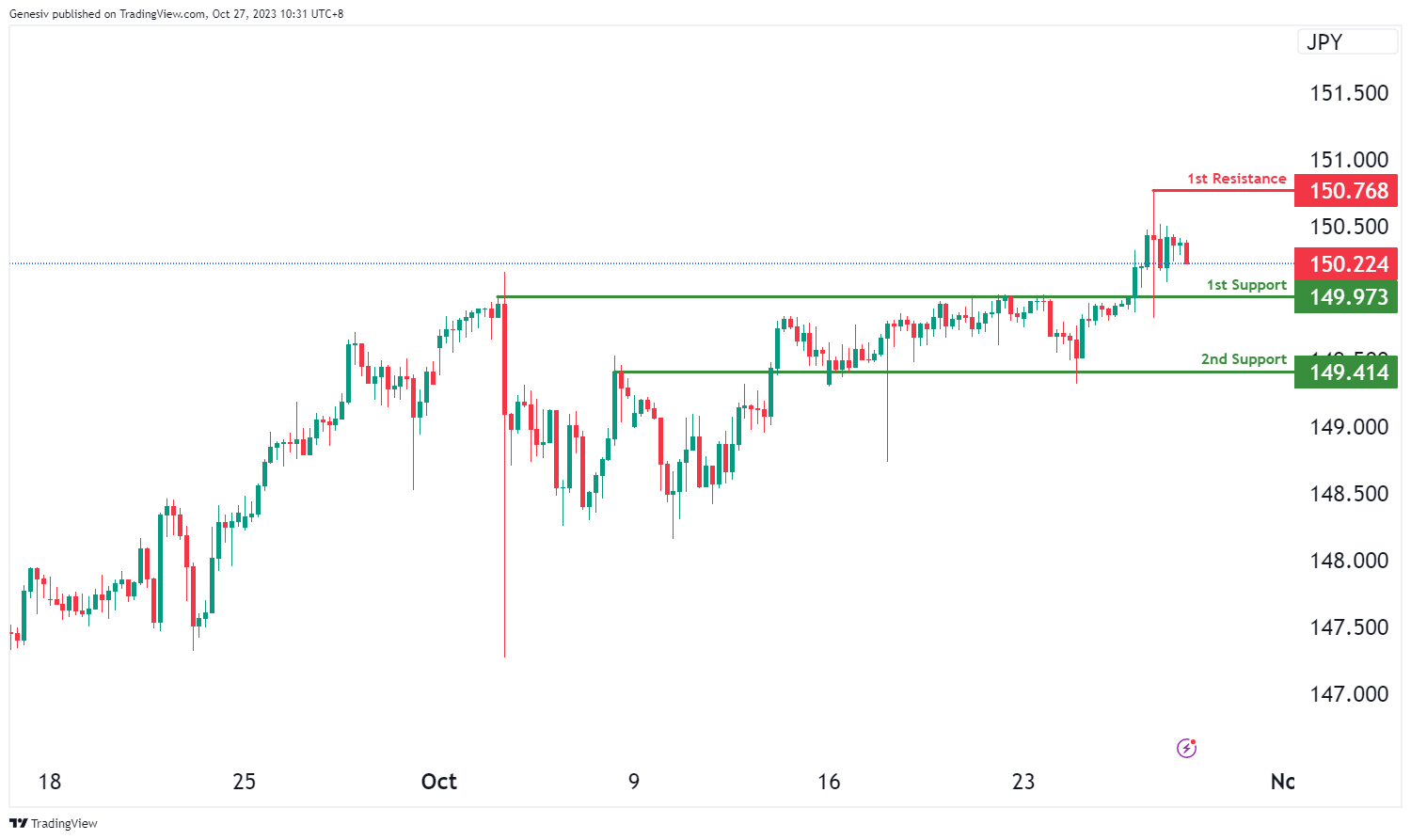The width and height of the screenshot is (1411, 840).
Task: Open the JPY currency selector
Action: (1347, 42)
